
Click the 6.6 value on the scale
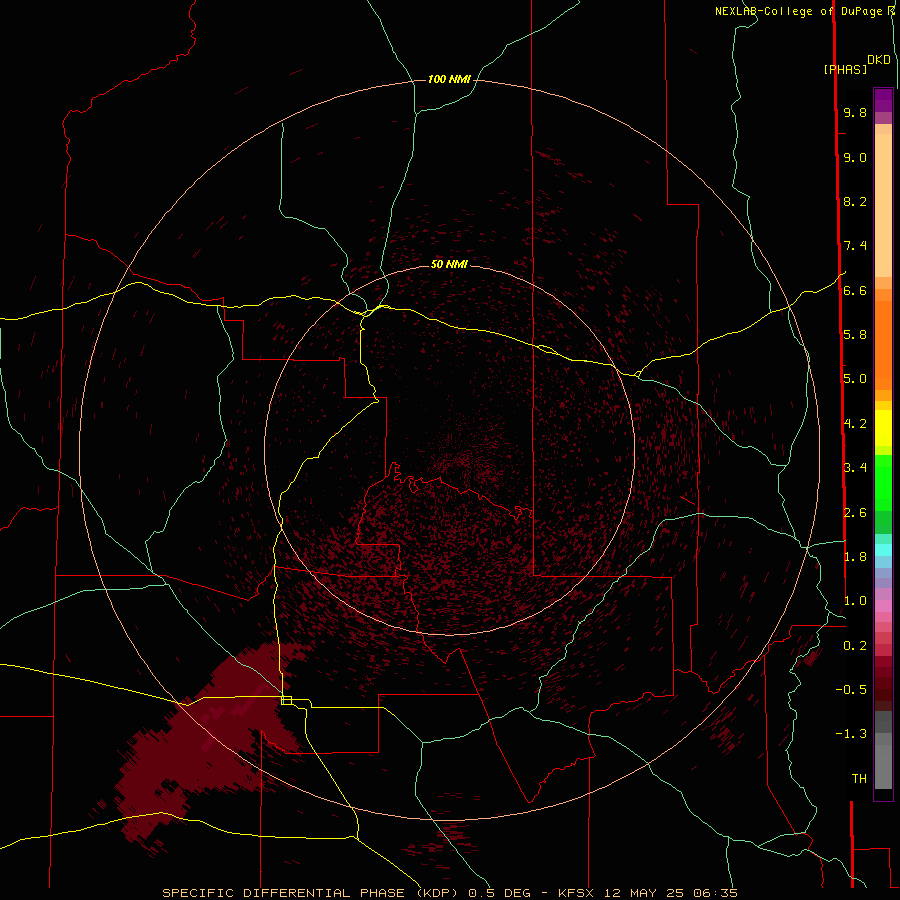(x=855, y=291)
